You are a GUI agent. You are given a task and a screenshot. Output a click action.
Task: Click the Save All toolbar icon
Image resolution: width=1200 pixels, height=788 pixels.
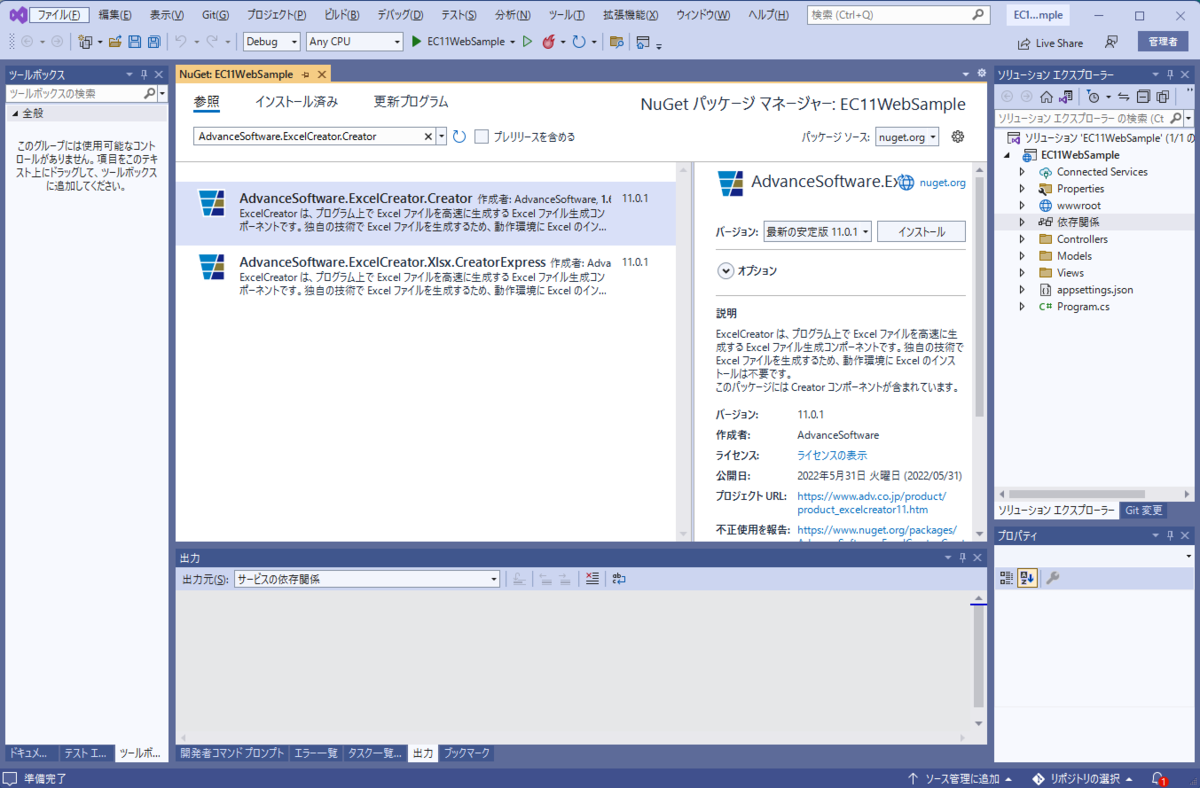pos(153,42)
